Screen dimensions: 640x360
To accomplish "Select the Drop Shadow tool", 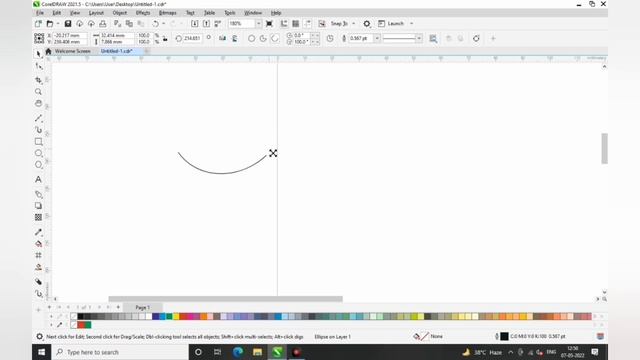I will 38,206.
